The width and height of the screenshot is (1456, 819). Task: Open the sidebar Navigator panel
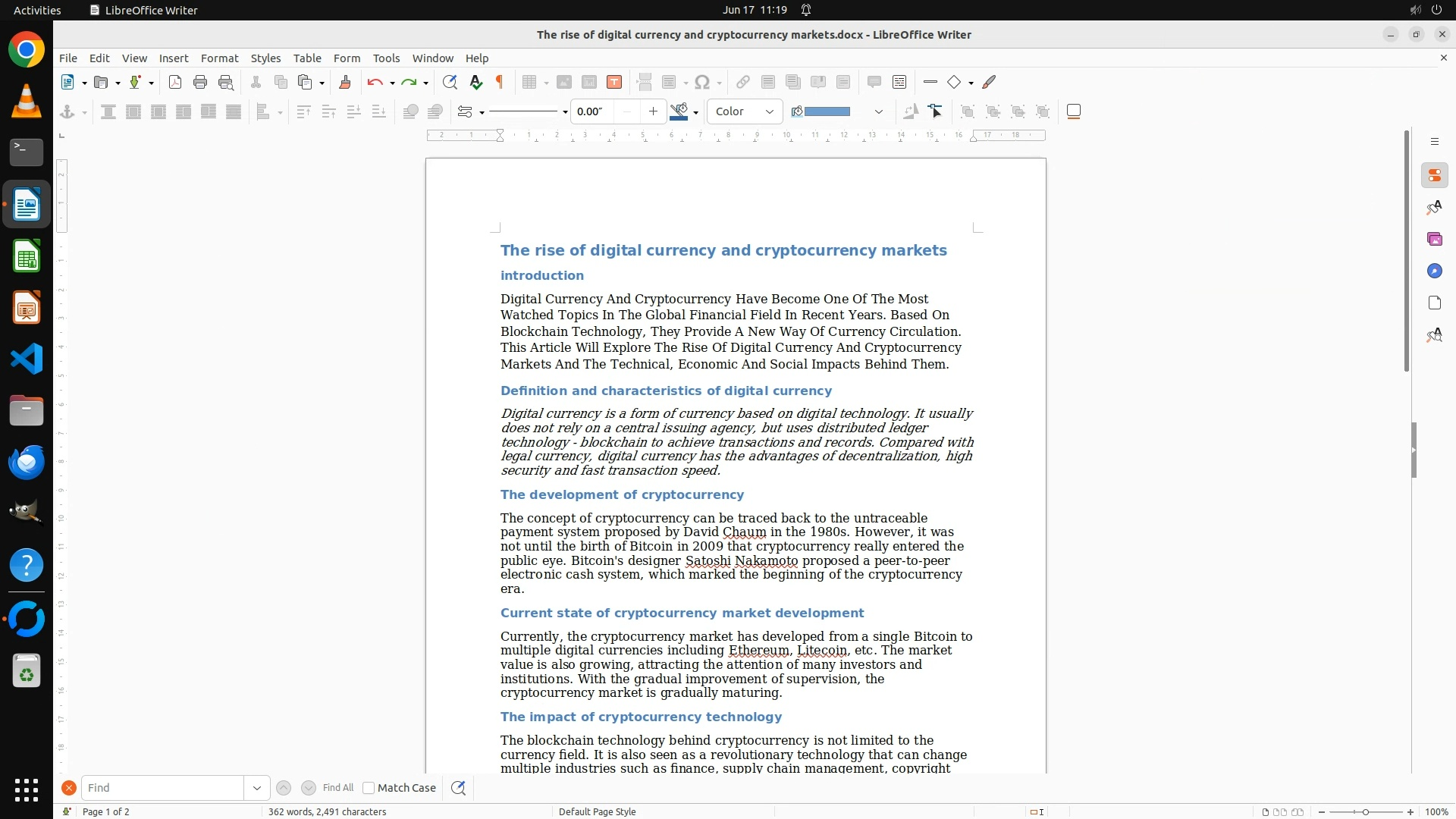(1434, 271)
